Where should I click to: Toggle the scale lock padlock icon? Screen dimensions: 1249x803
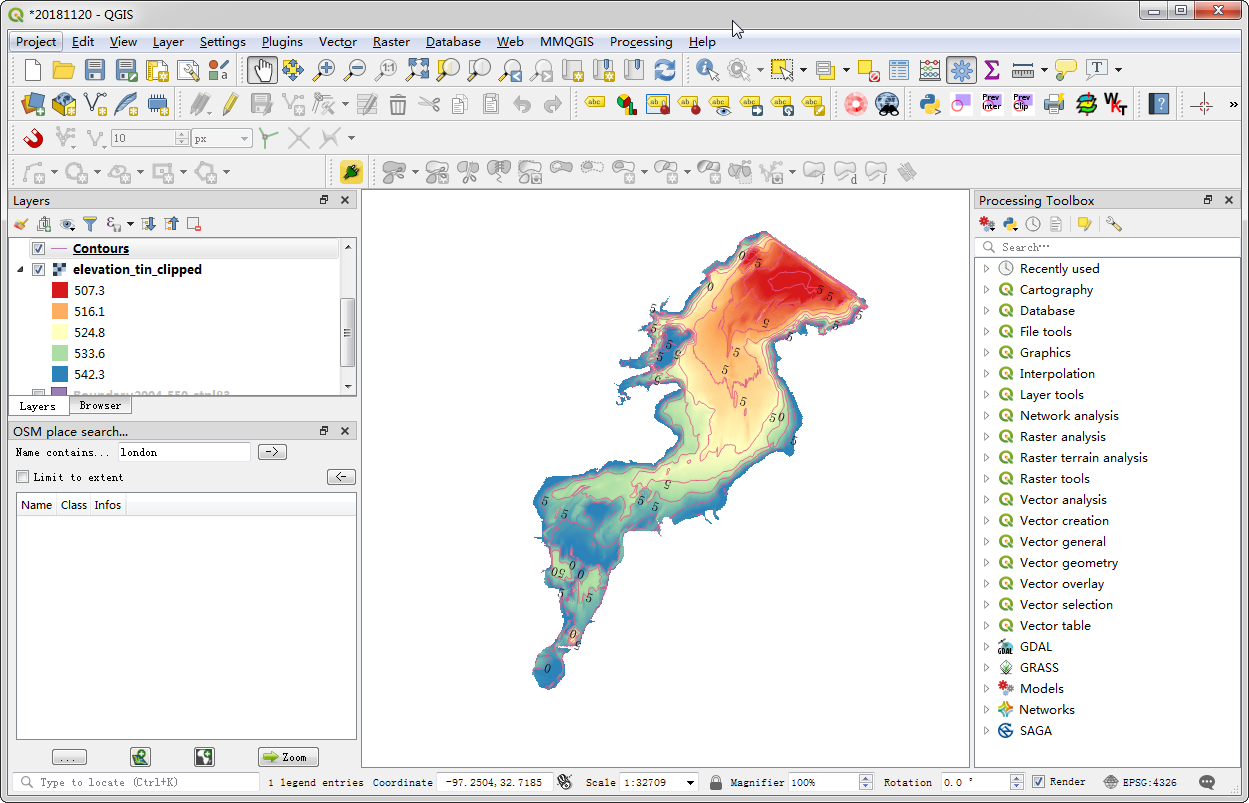716,782
